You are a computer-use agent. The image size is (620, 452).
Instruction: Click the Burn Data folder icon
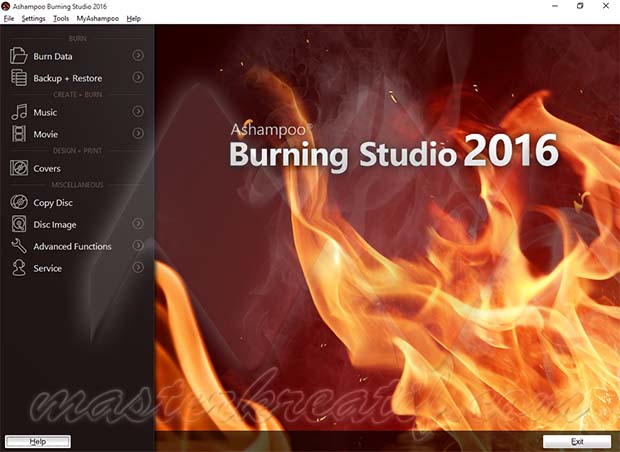point(19,56)
